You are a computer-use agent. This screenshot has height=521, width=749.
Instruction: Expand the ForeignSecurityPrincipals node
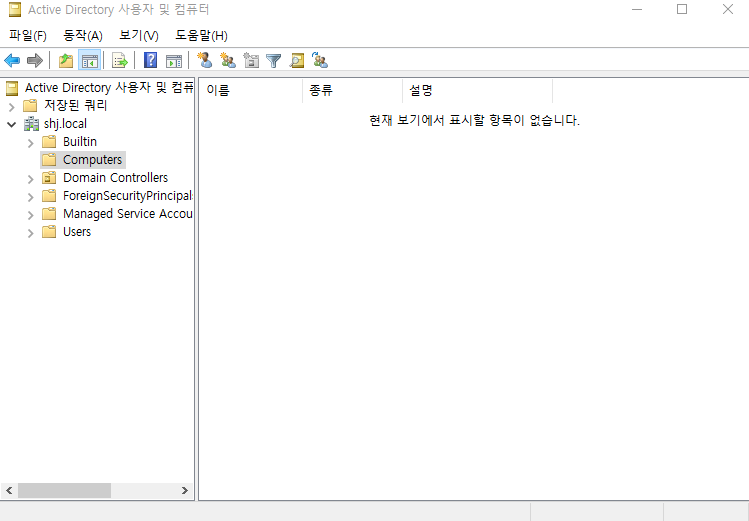31,197
